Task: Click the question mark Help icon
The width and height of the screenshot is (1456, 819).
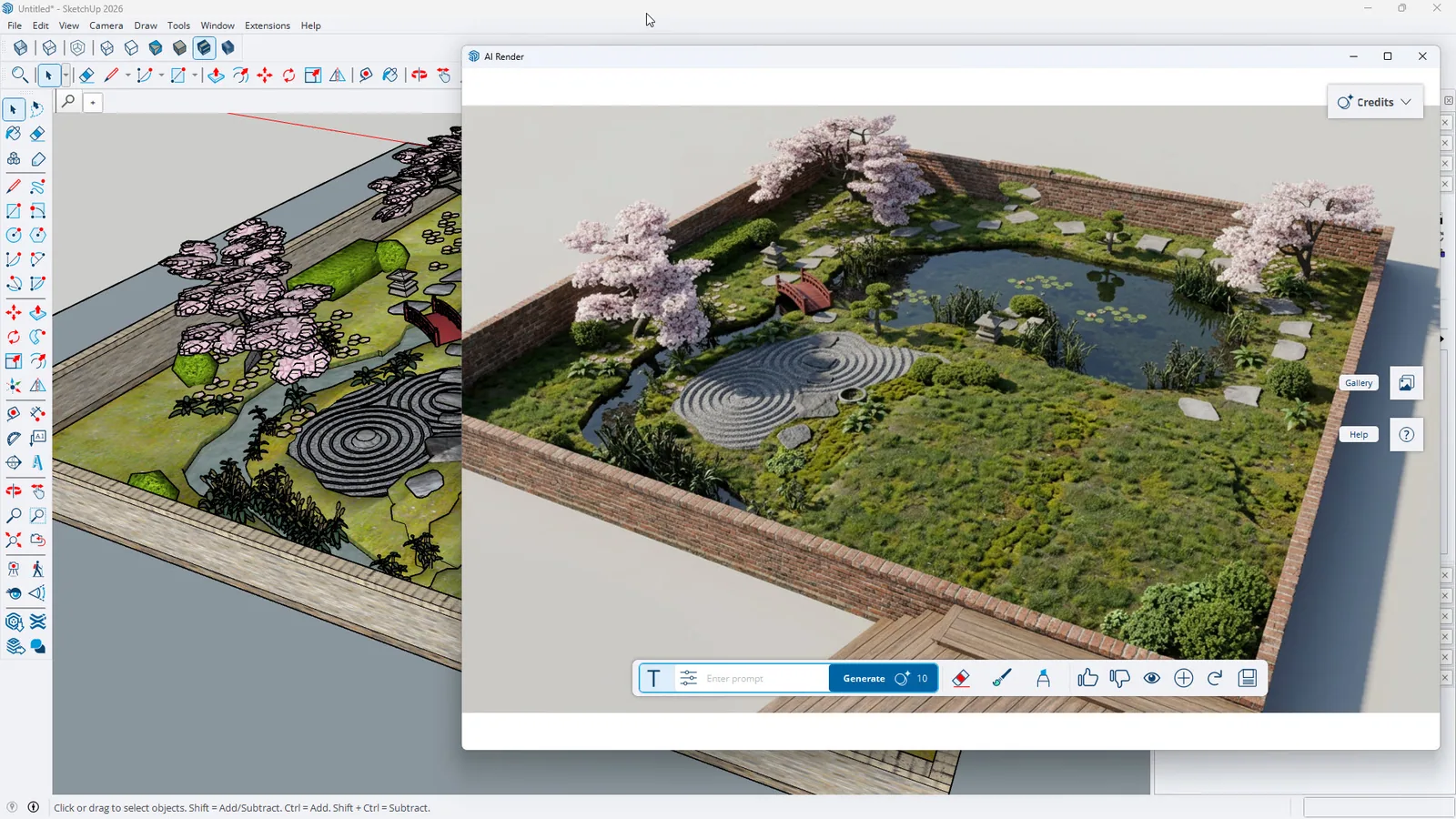Action: click(x=1406, y=434)
